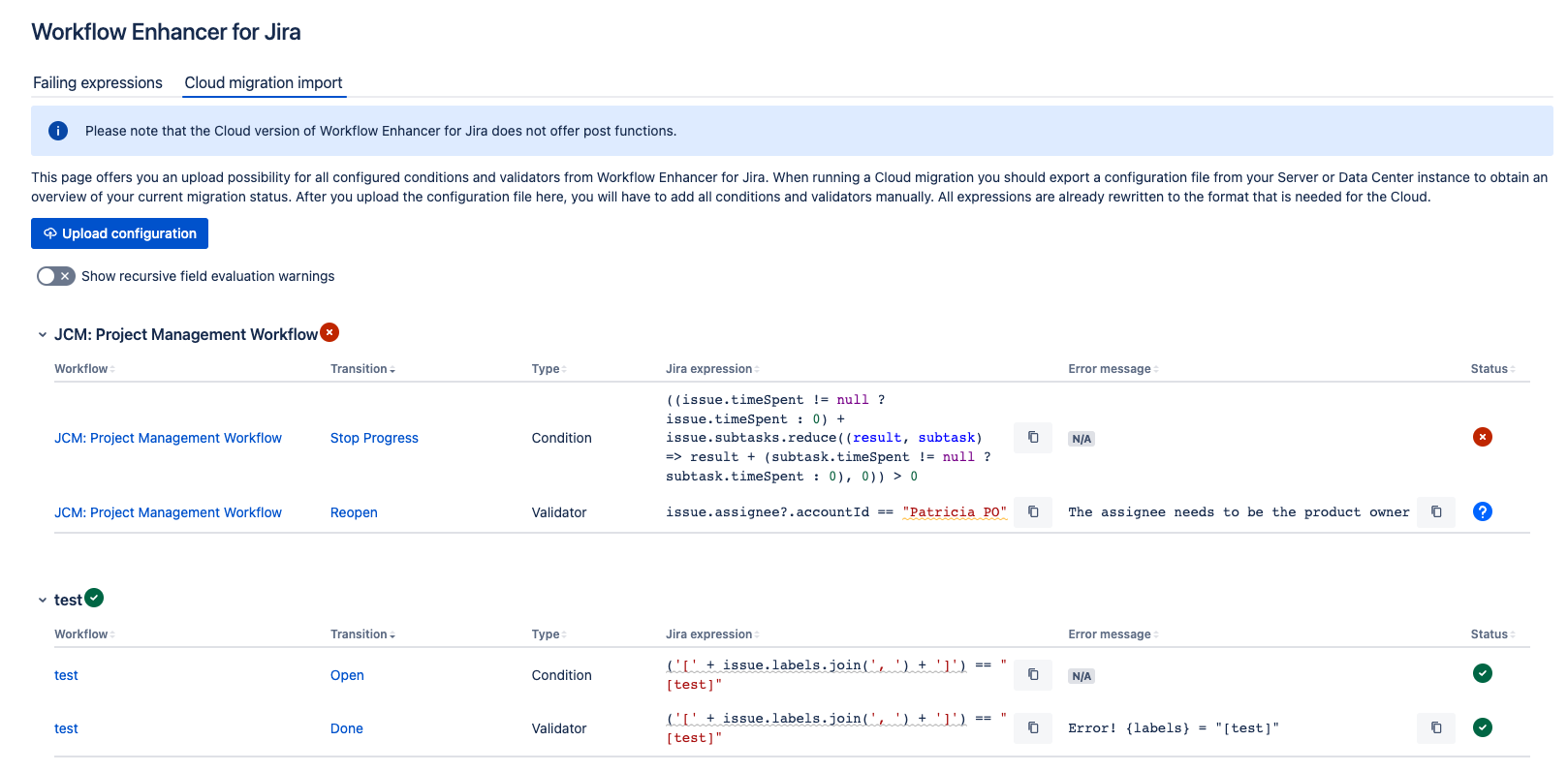Open test workflow link in Done row

point(66,728)
